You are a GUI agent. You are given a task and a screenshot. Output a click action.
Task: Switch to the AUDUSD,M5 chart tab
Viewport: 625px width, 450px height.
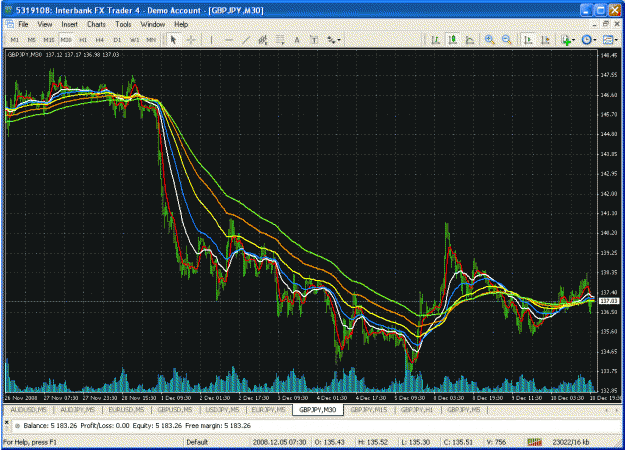coord(28,410)
